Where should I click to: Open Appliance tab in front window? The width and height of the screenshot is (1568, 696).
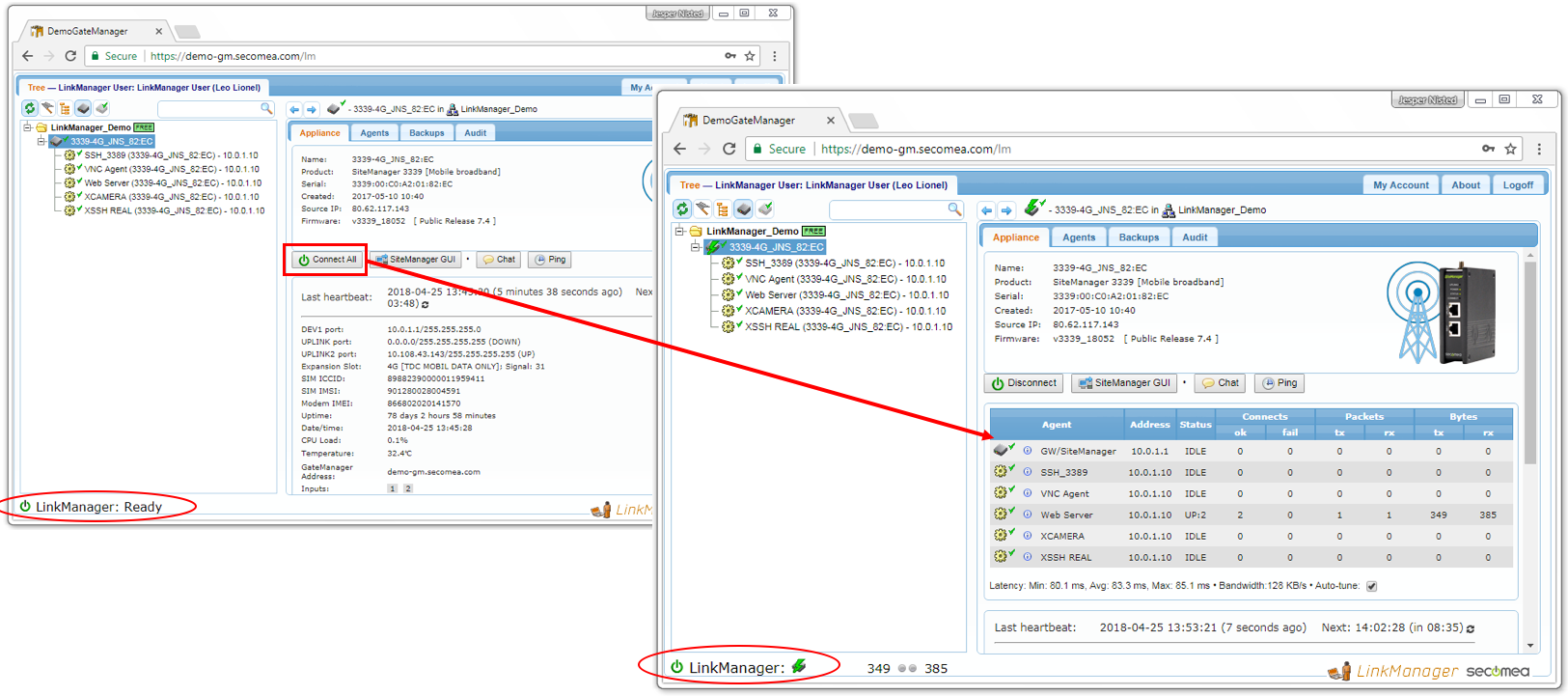pyautogui.click(x=1016, y=237)
